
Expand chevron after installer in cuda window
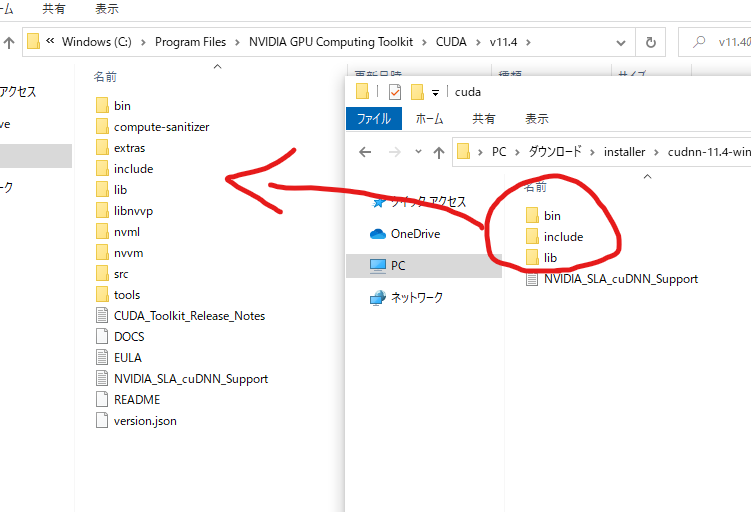point(657,153)
